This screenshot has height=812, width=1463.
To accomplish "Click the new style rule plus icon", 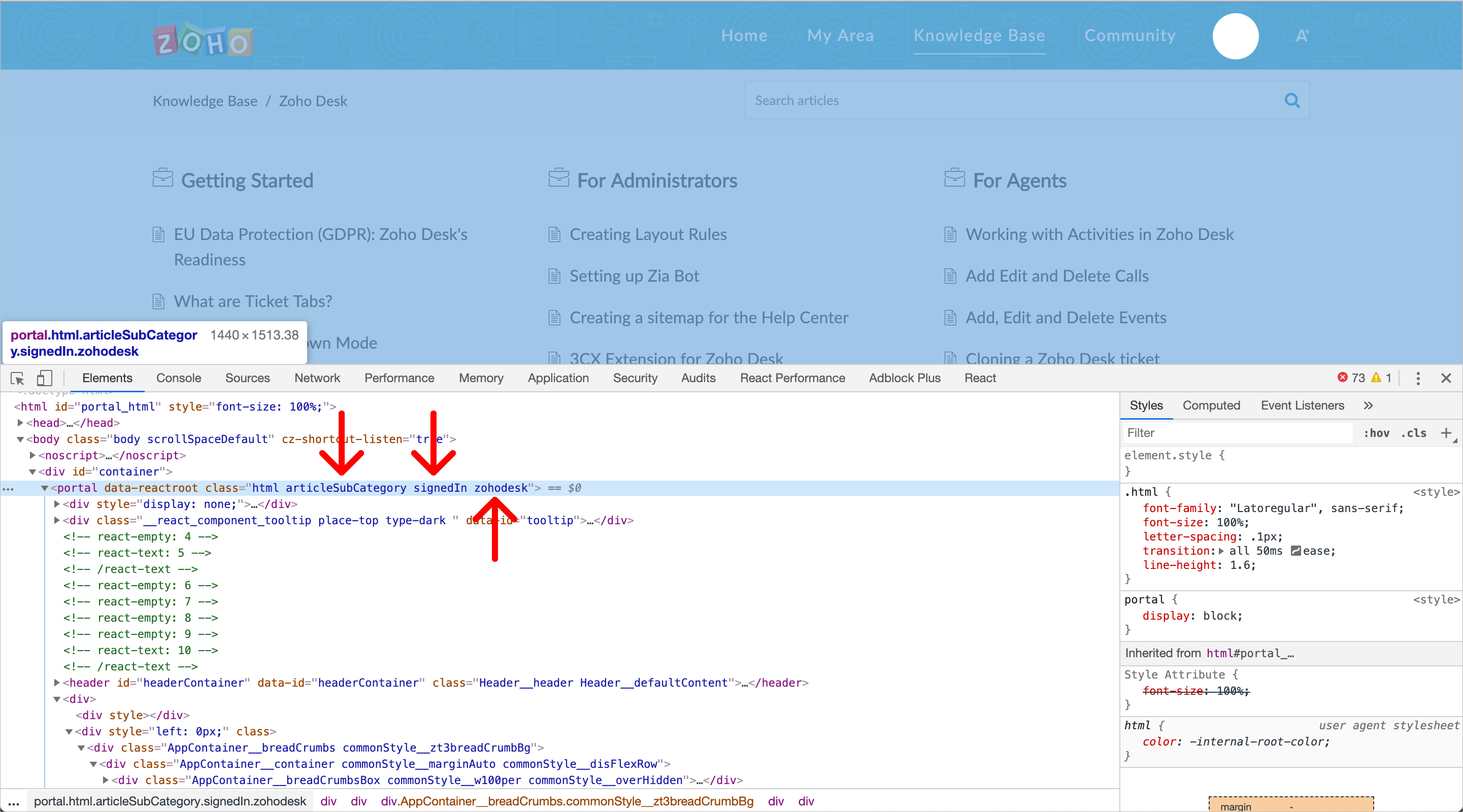I will (1446, 433).
